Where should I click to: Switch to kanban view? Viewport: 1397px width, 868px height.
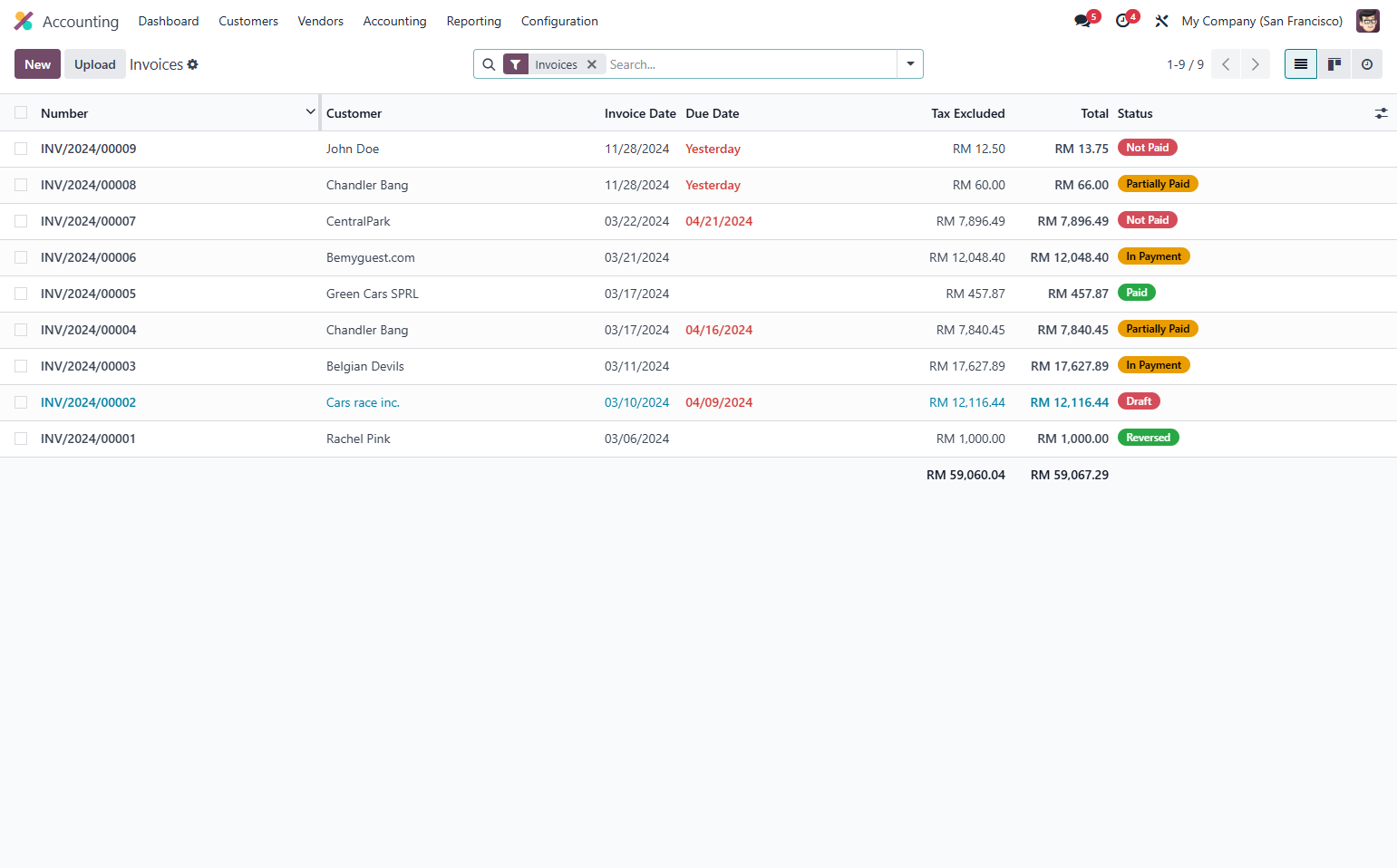pos(1334,64)
